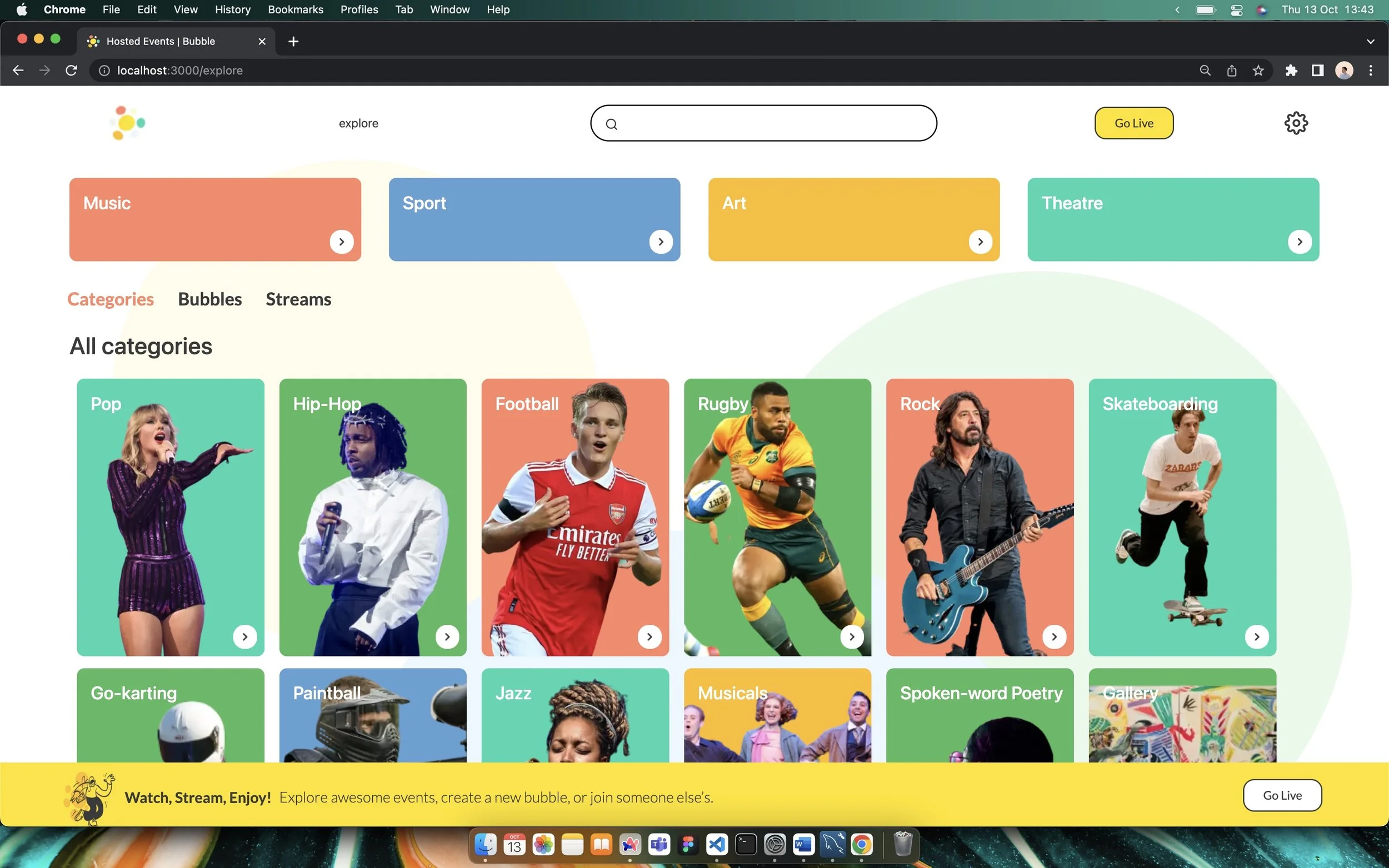Click the Chrome share icon in address bar
Image resolution: width=1389 pixels, height=868 pixels.
pos(1232,71)
